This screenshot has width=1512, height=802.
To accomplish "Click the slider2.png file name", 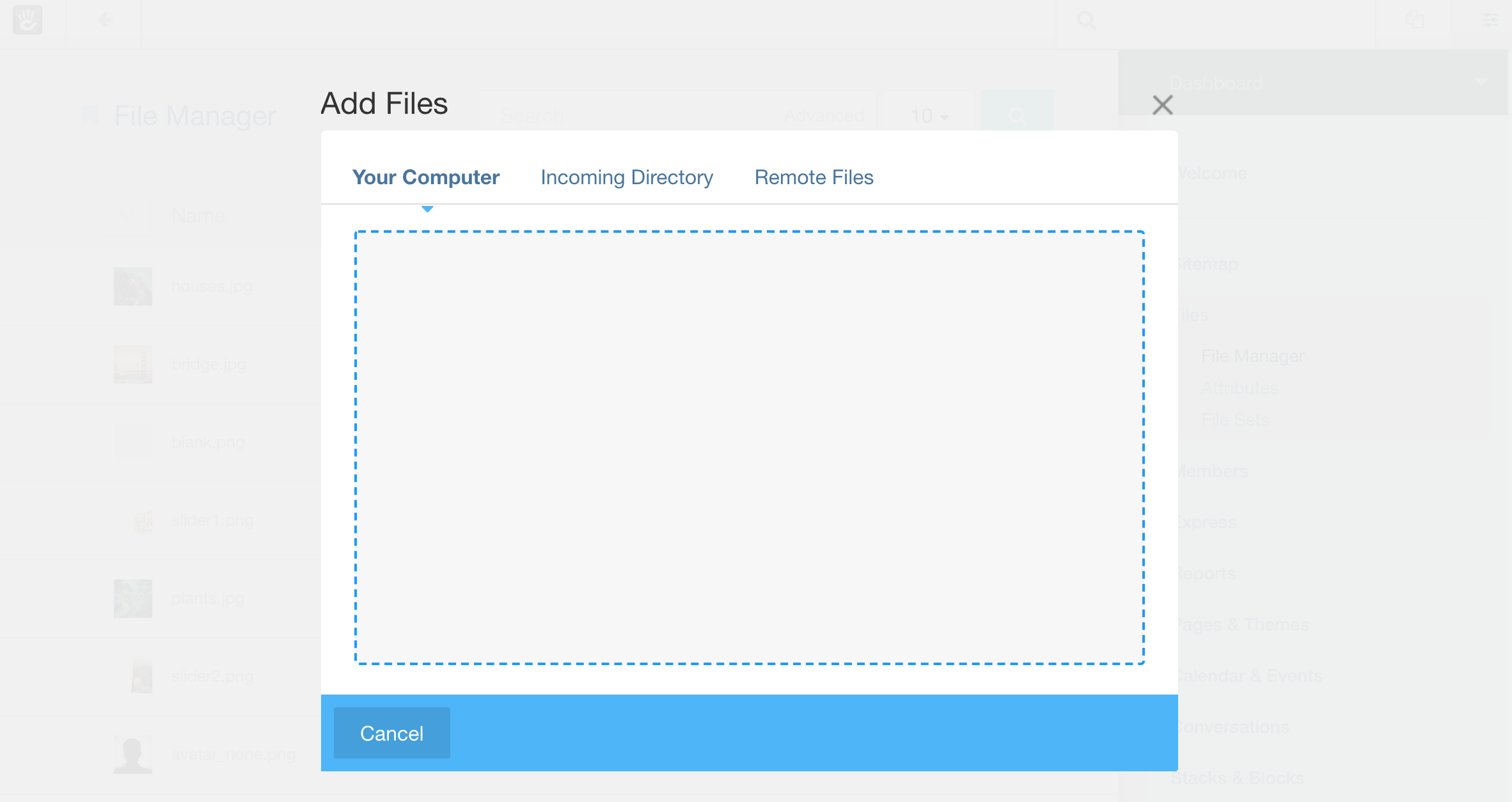I will point(212,677).
